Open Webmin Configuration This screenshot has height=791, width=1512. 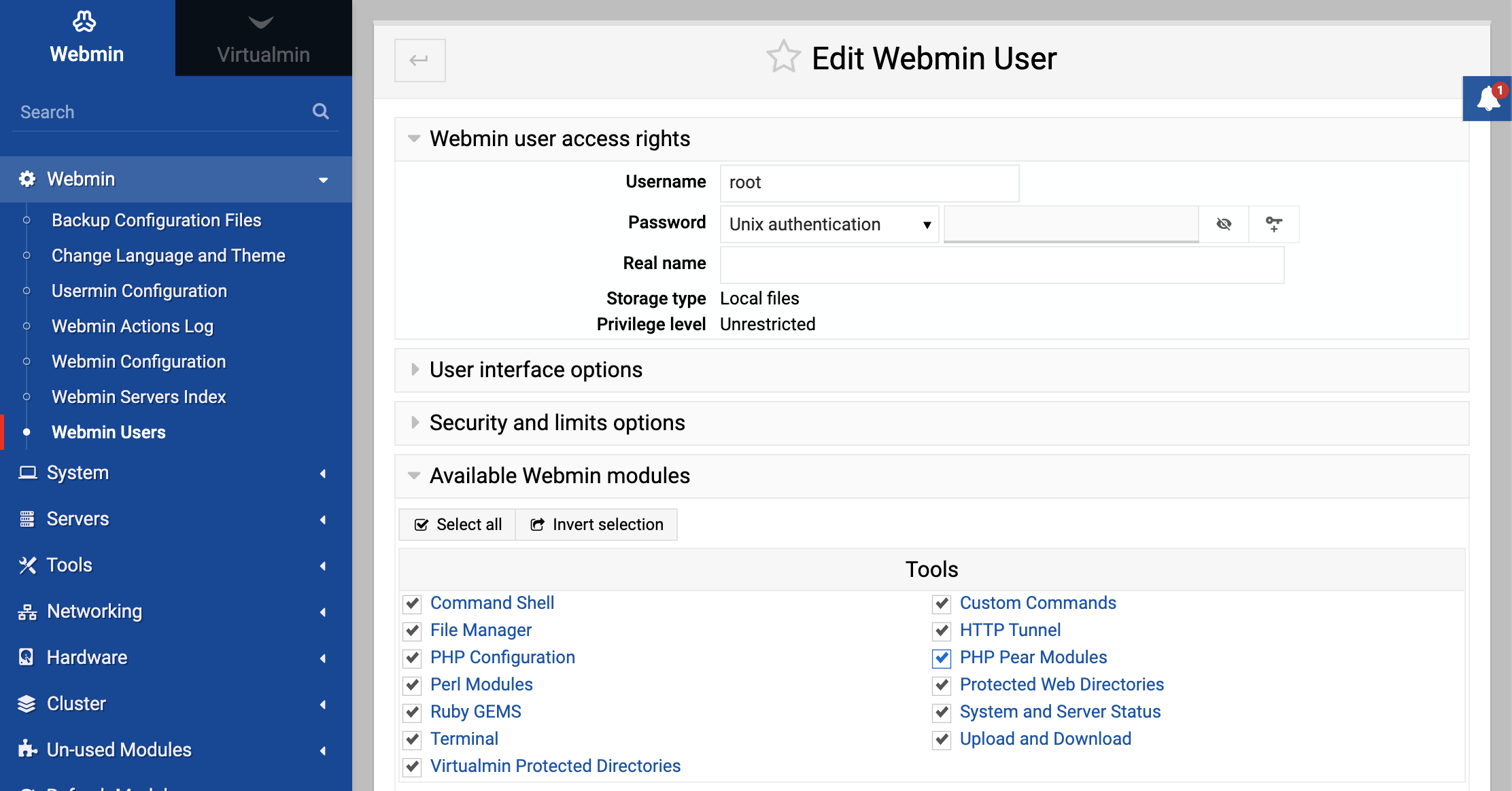point(139,362)
